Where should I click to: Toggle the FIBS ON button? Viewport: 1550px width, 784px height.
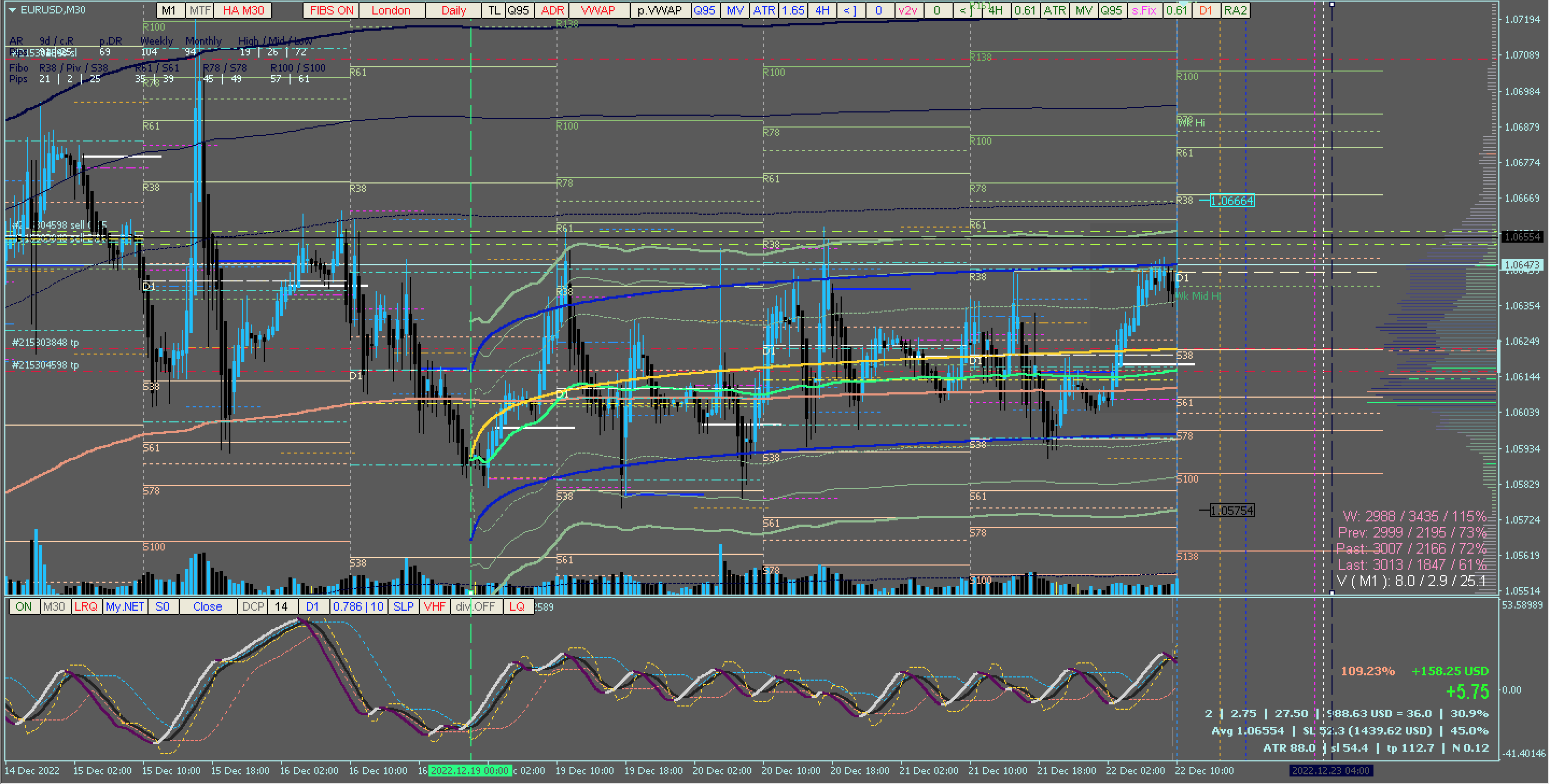(x=331, y=10)
